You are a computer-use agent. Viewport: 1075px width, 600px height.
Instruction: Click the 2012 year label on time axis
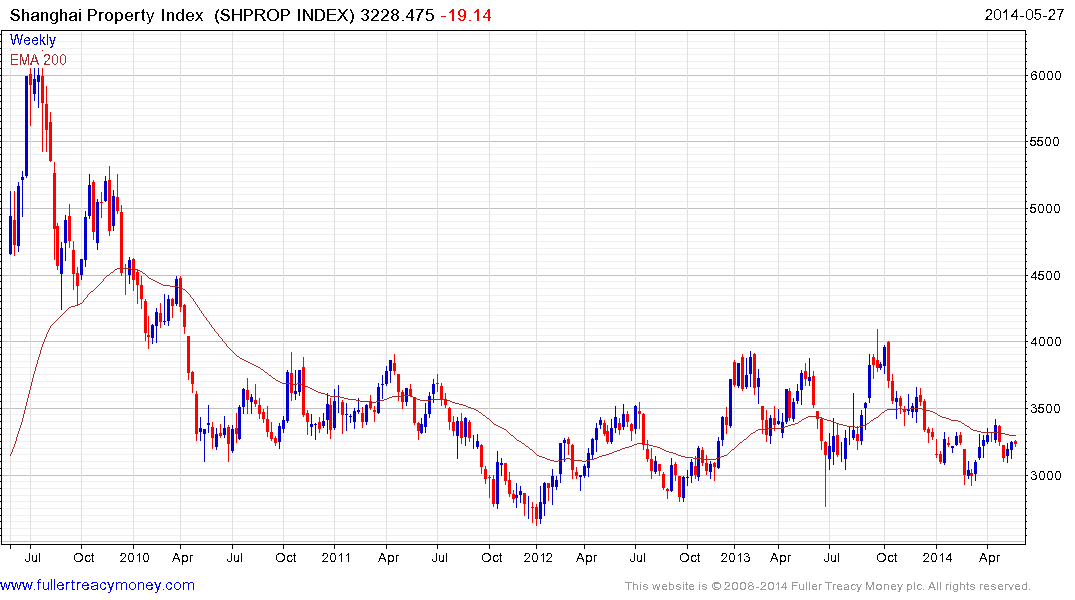click(538, 557)
